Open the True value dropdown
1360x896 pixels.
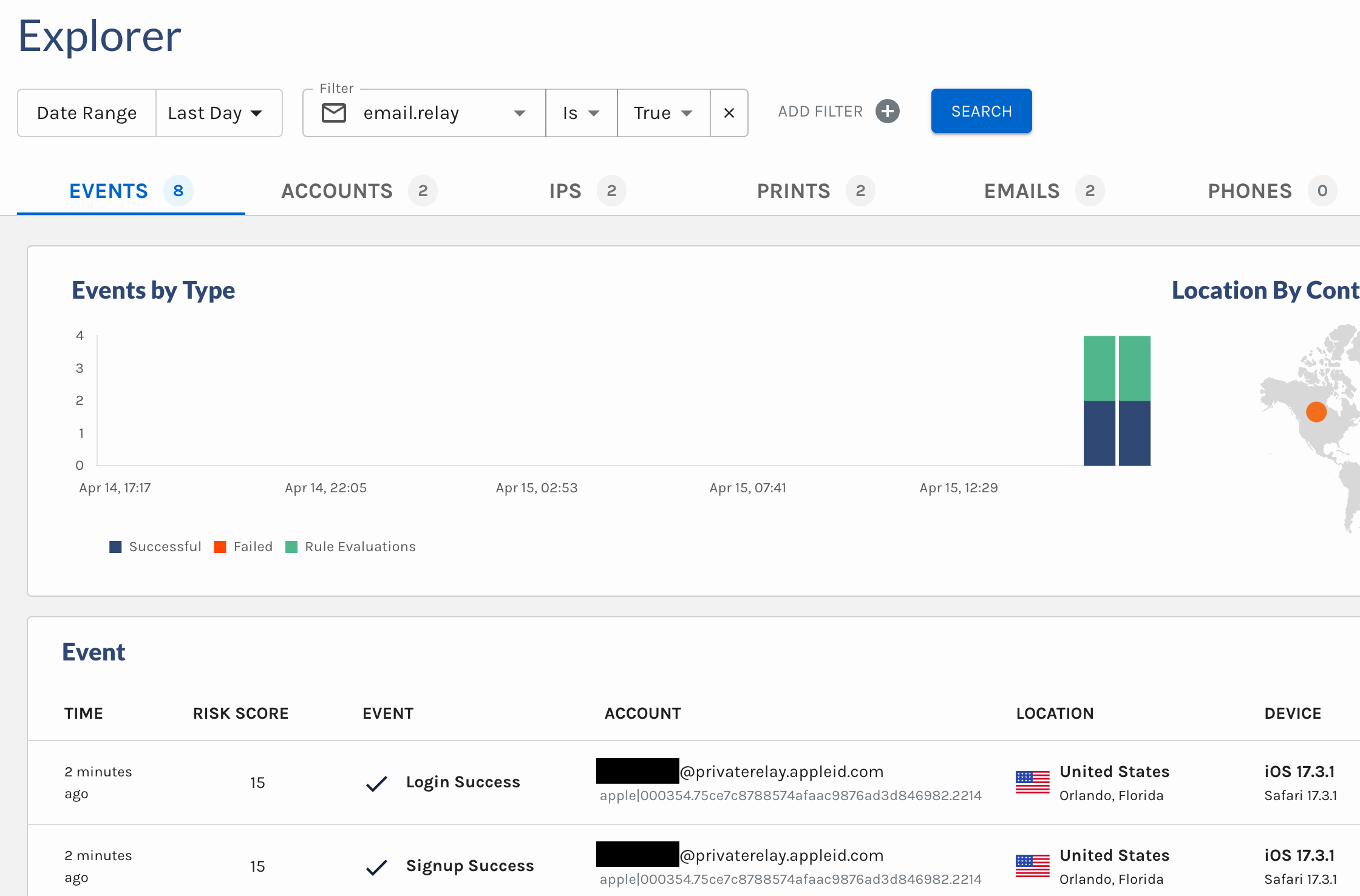tap(664, 113)
